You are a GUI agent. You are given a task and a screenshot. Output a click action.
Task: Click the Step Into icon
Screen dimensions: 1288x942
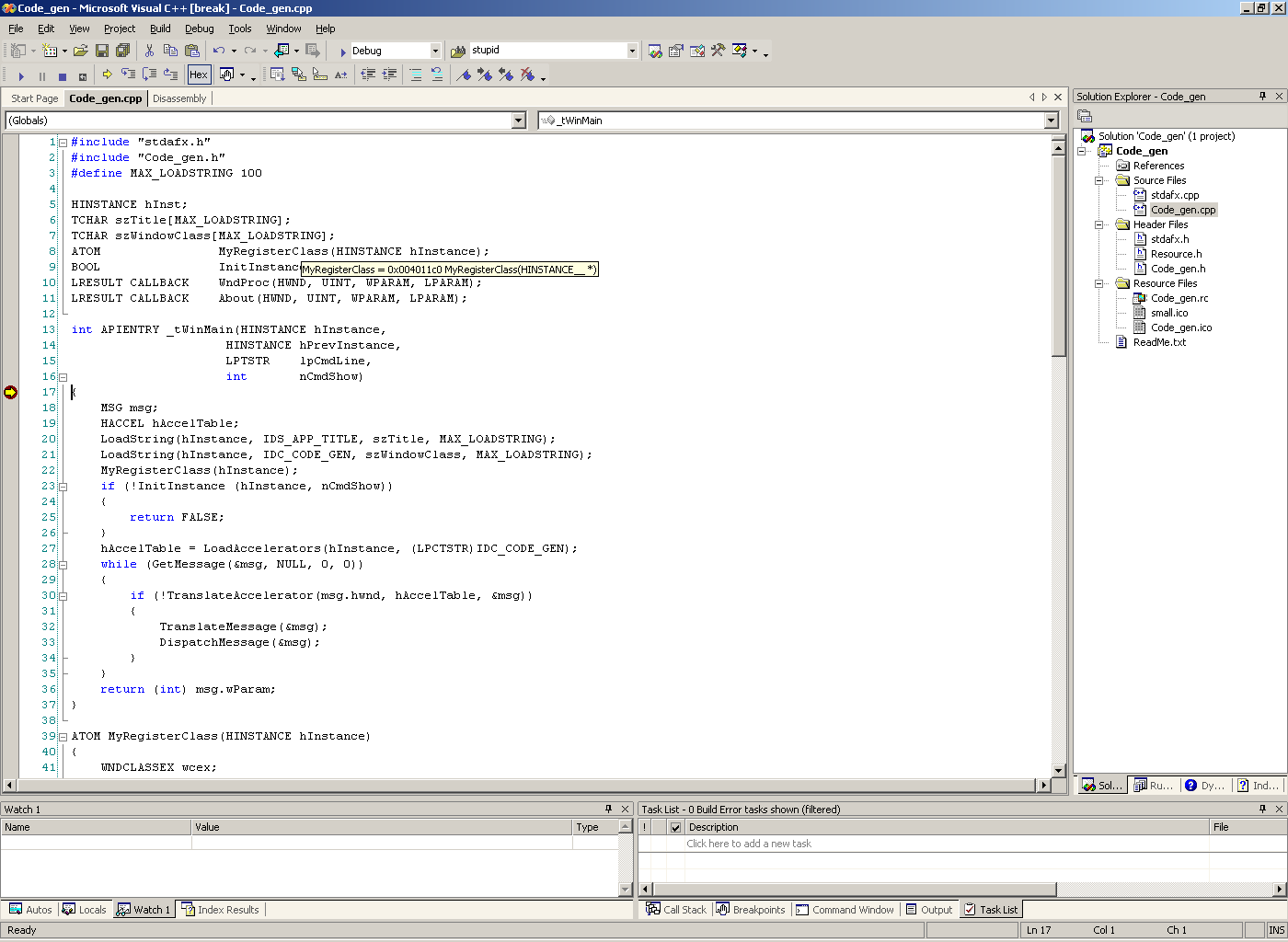click(x=128, y=75)
